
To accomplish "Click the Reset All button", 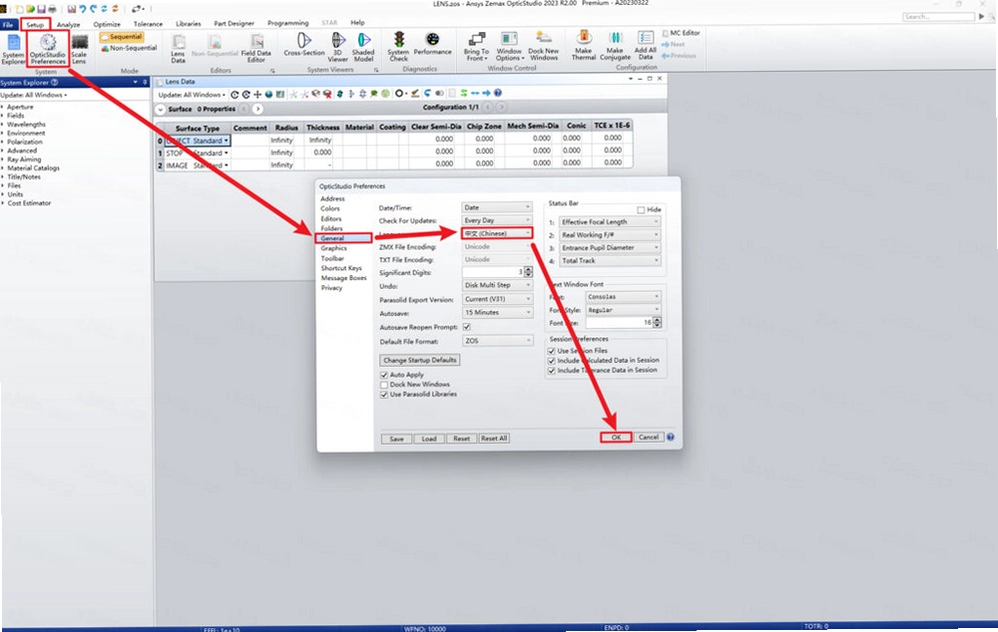I will (x=494, y=439).
